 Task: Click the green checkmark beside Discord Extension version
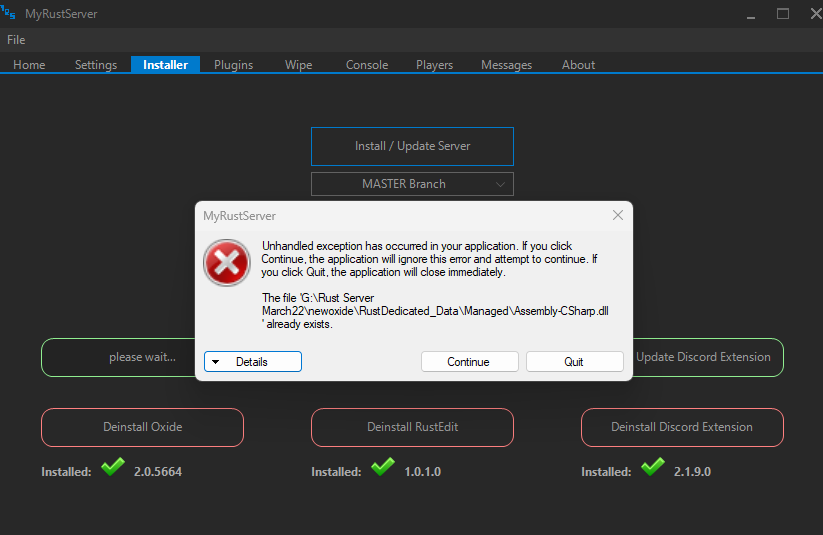pyautogui.click(x=653, y=467)
